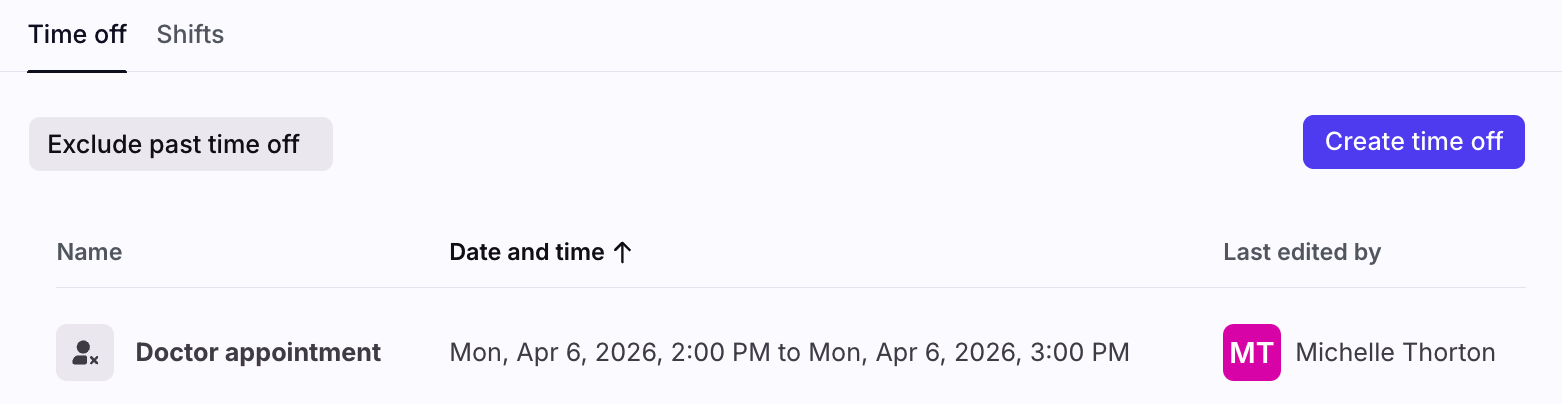Viewport: 1562px width, 404px height.
Task: Click the ascending sort arrow icon
Action: click(x=623, y=253)
